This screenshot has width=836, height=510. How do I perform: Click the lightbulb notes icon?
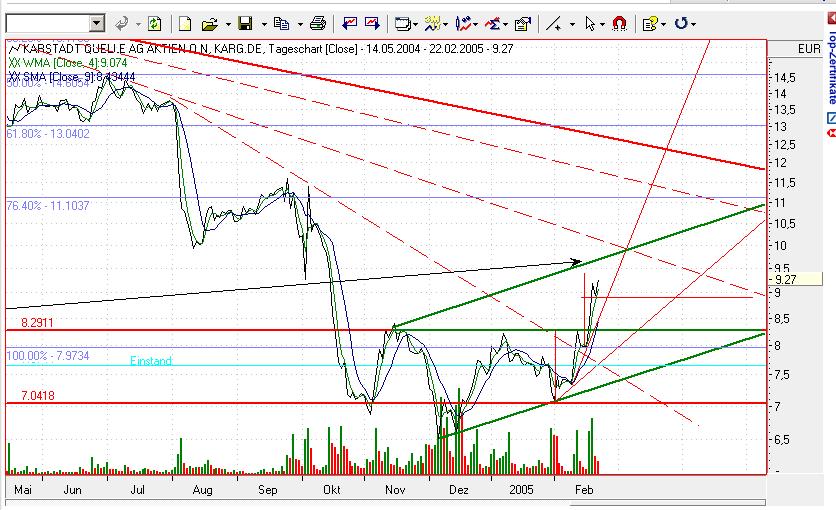(x=650, y=23)
